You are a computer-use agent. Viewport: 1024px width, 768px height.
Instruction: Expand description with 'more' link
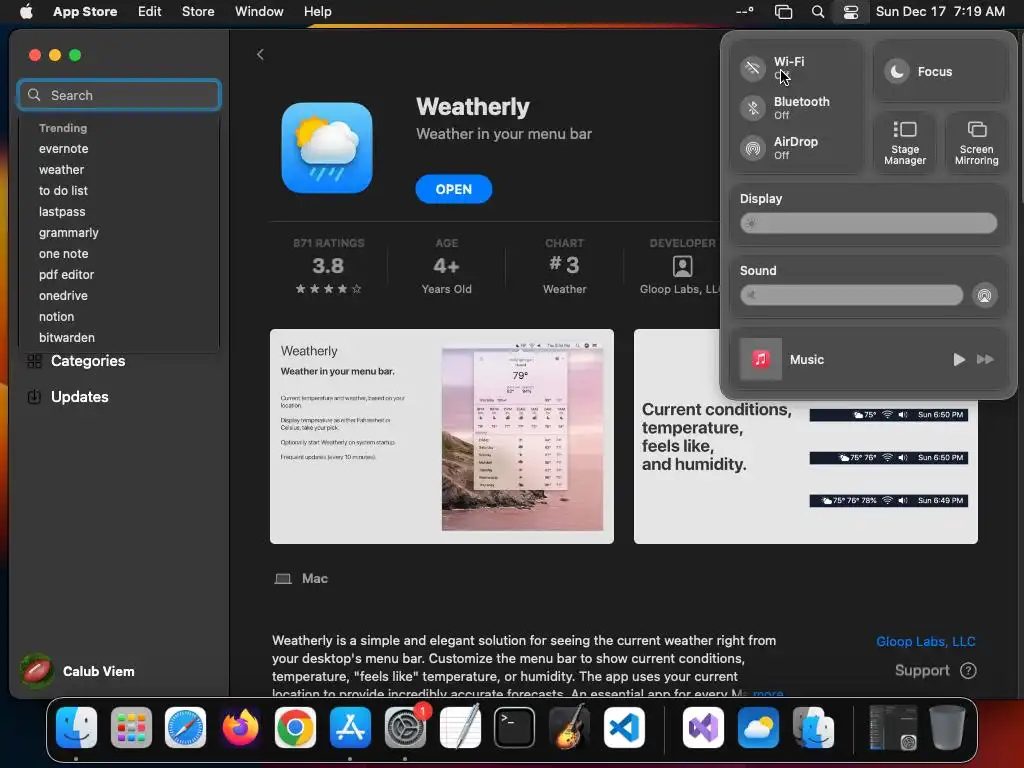coord(768,694)
